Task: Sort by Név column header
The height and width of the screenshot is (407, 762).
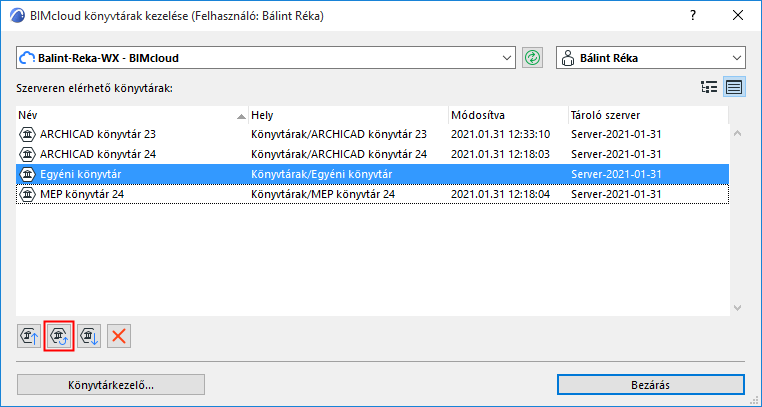Action: (x=132, y=116)
